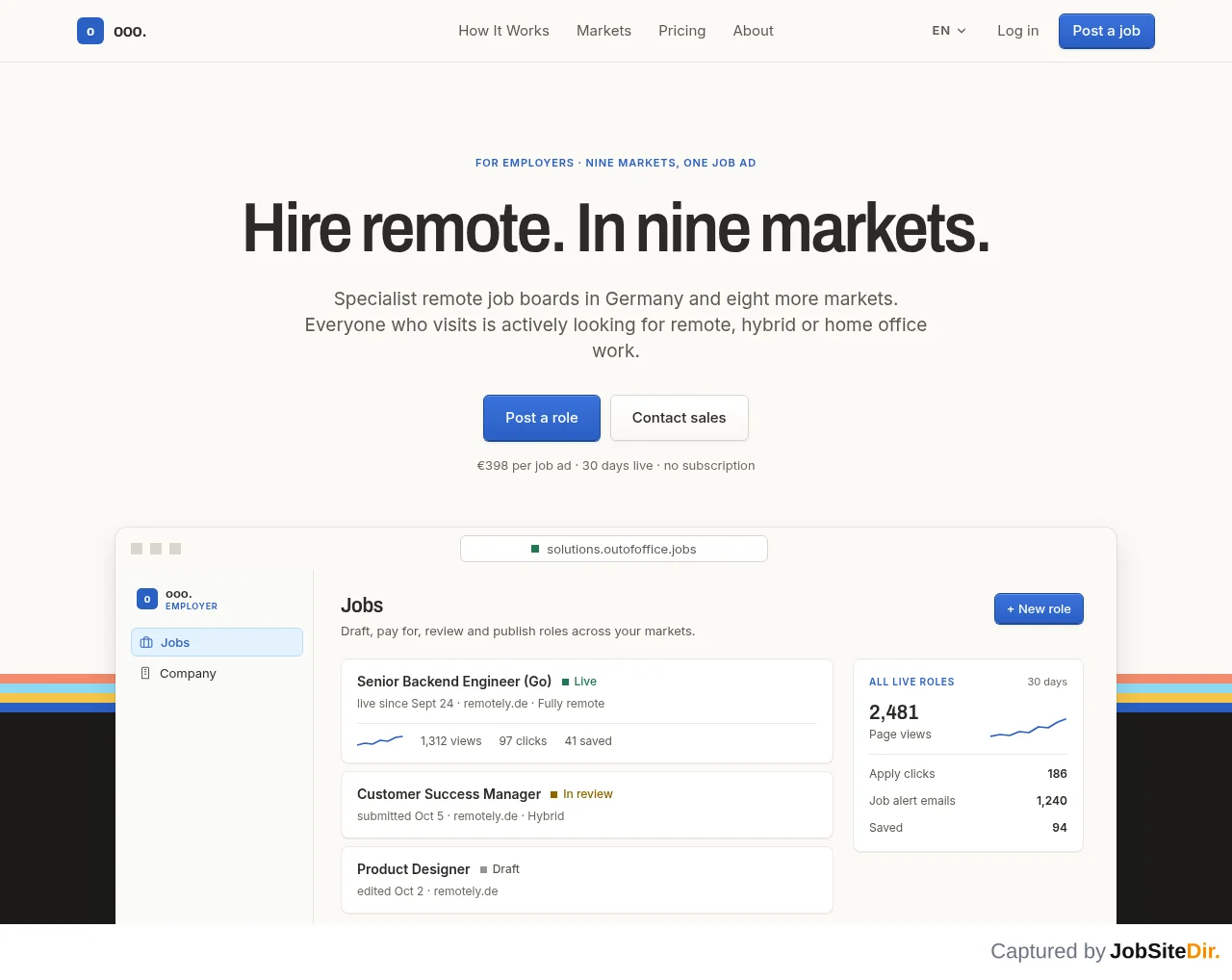
Task: Click the employer ooo. logo icon in sidebar
Action: pos(147,599)
